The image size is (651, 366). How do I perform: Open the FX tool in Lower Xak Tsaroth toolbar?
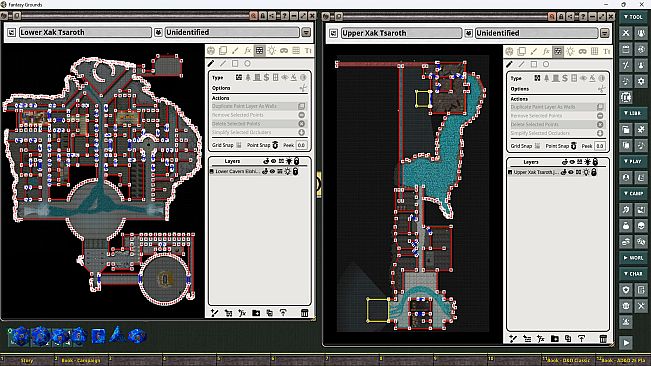click(x=247, y=51)
